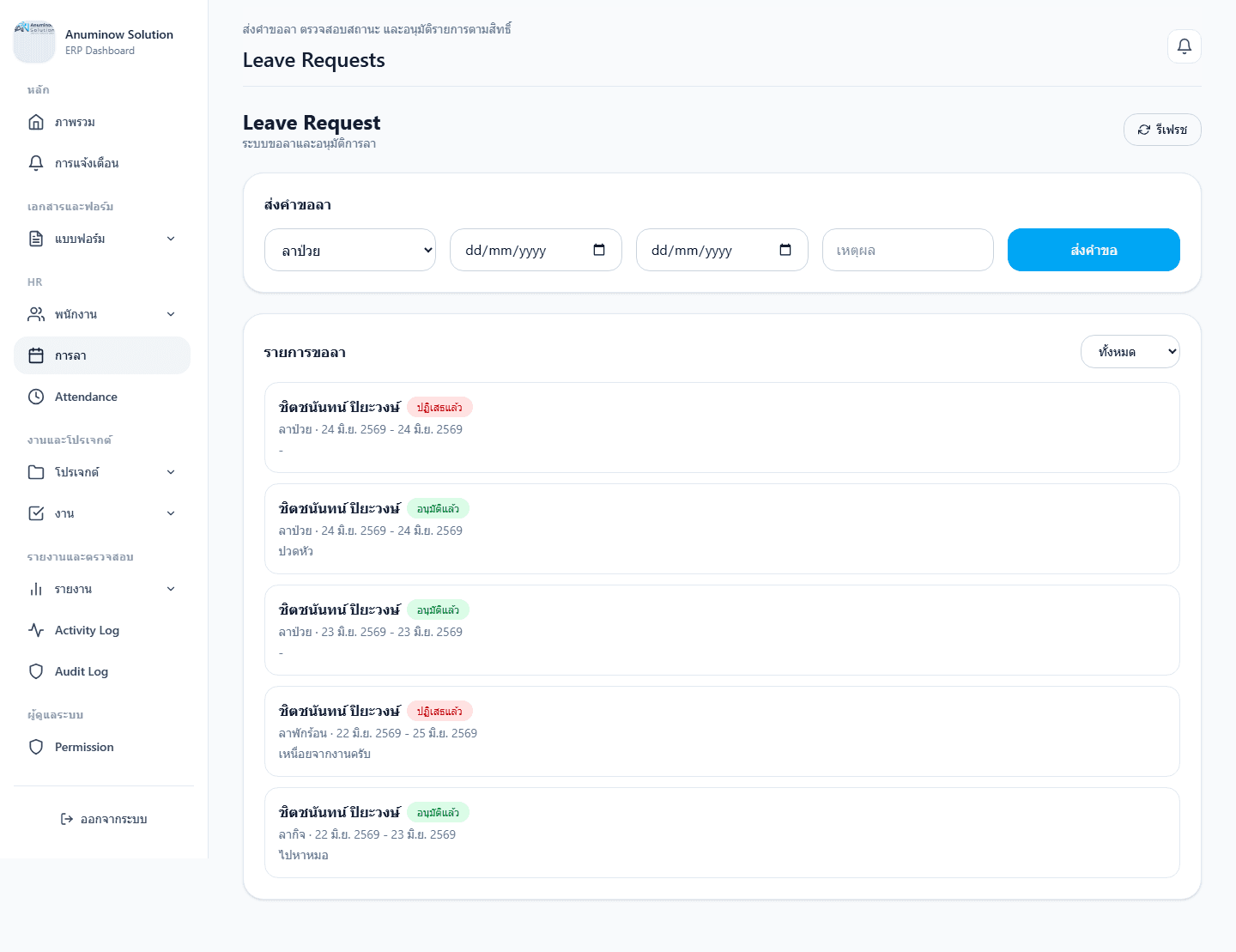This screenshot has width=1236, height=952.
Task: Expand the โปรเจกต์ submenu chevron
Action: pyautogui.click(x=171, y=472)
